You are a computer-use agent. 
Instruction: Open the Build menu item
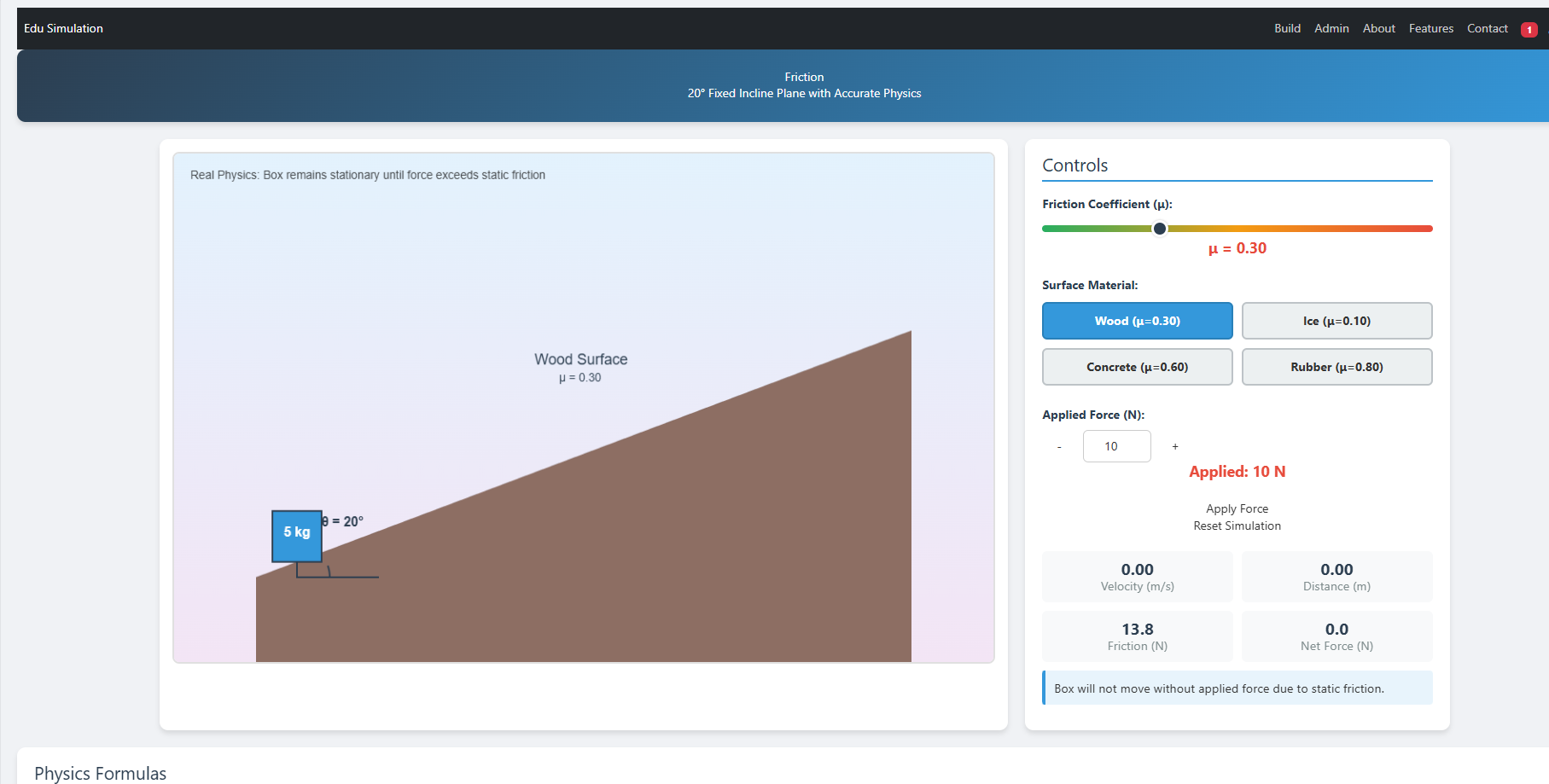[x=1287, y=28]
